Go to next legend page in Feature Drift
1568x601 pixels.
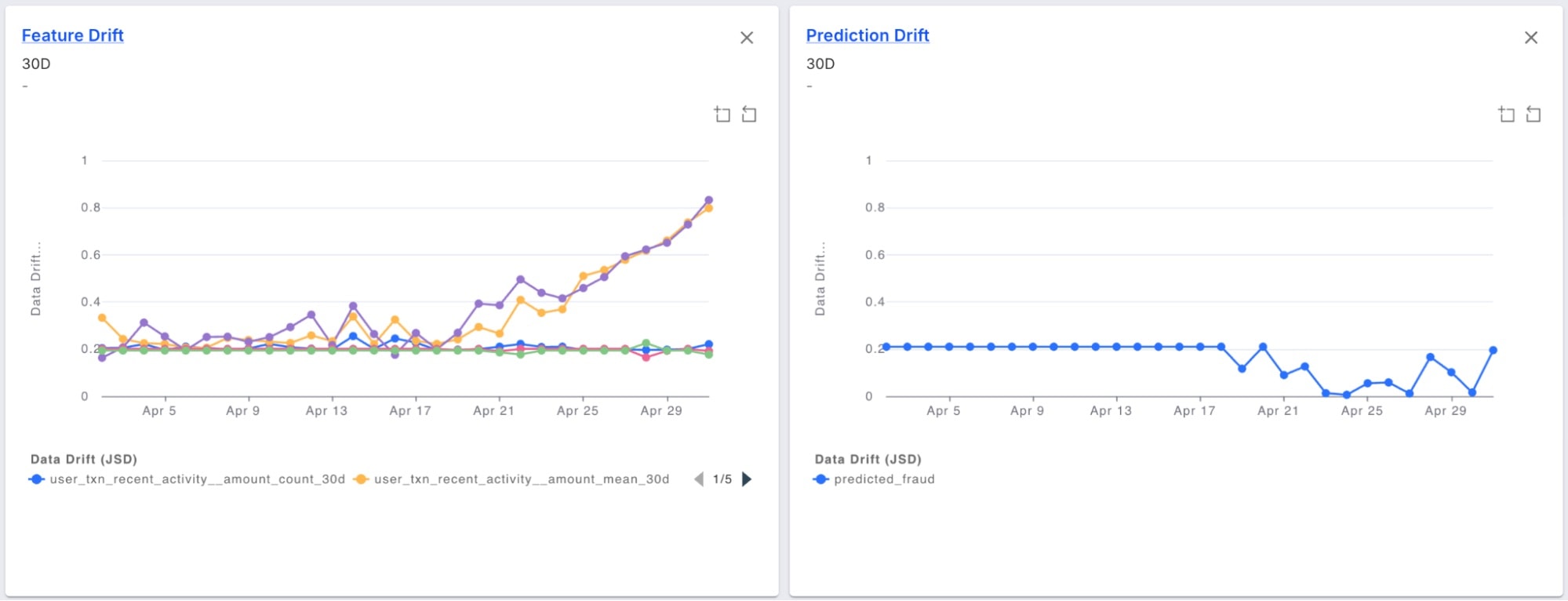(746, 479)
